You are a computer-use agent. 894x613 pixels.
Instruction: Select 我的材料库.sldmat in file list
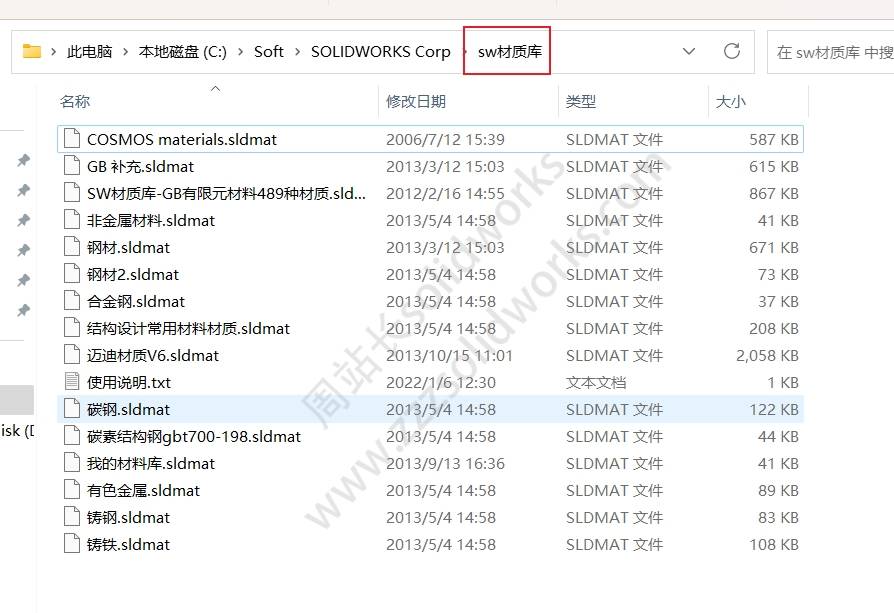pyautogui.click(x=151, y=463)
